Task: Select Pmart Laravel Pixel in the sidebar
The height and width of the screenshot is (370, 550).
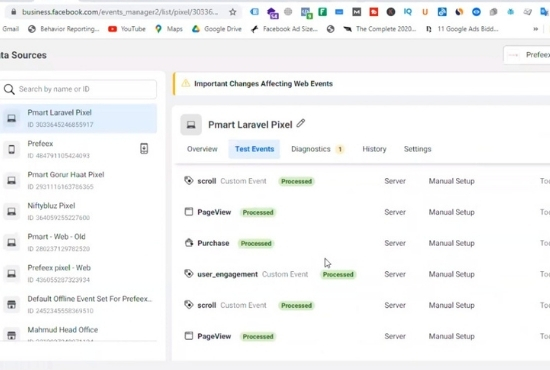Action: coord(79,118)
